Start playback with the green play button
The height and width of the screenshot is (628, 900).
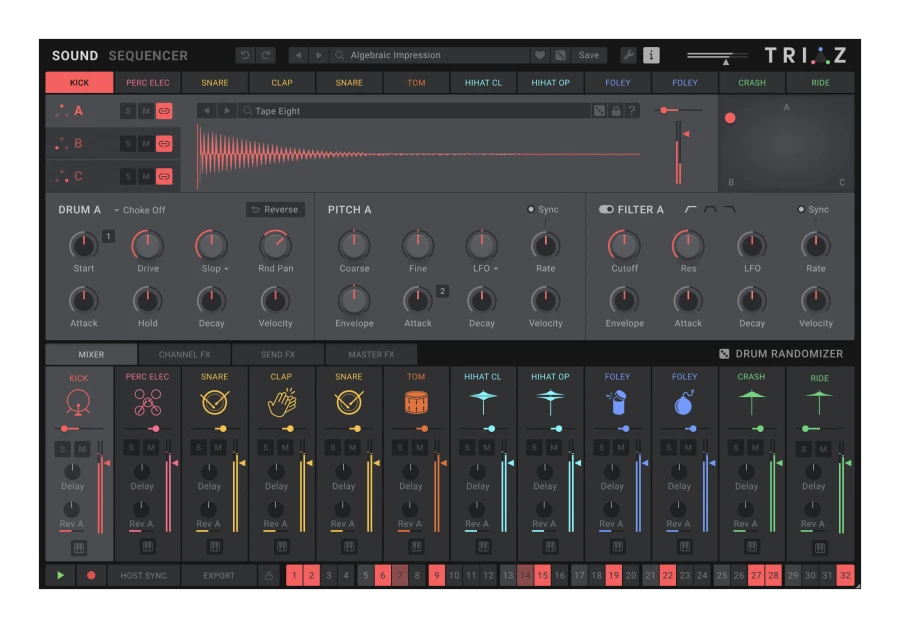point(60,575)
